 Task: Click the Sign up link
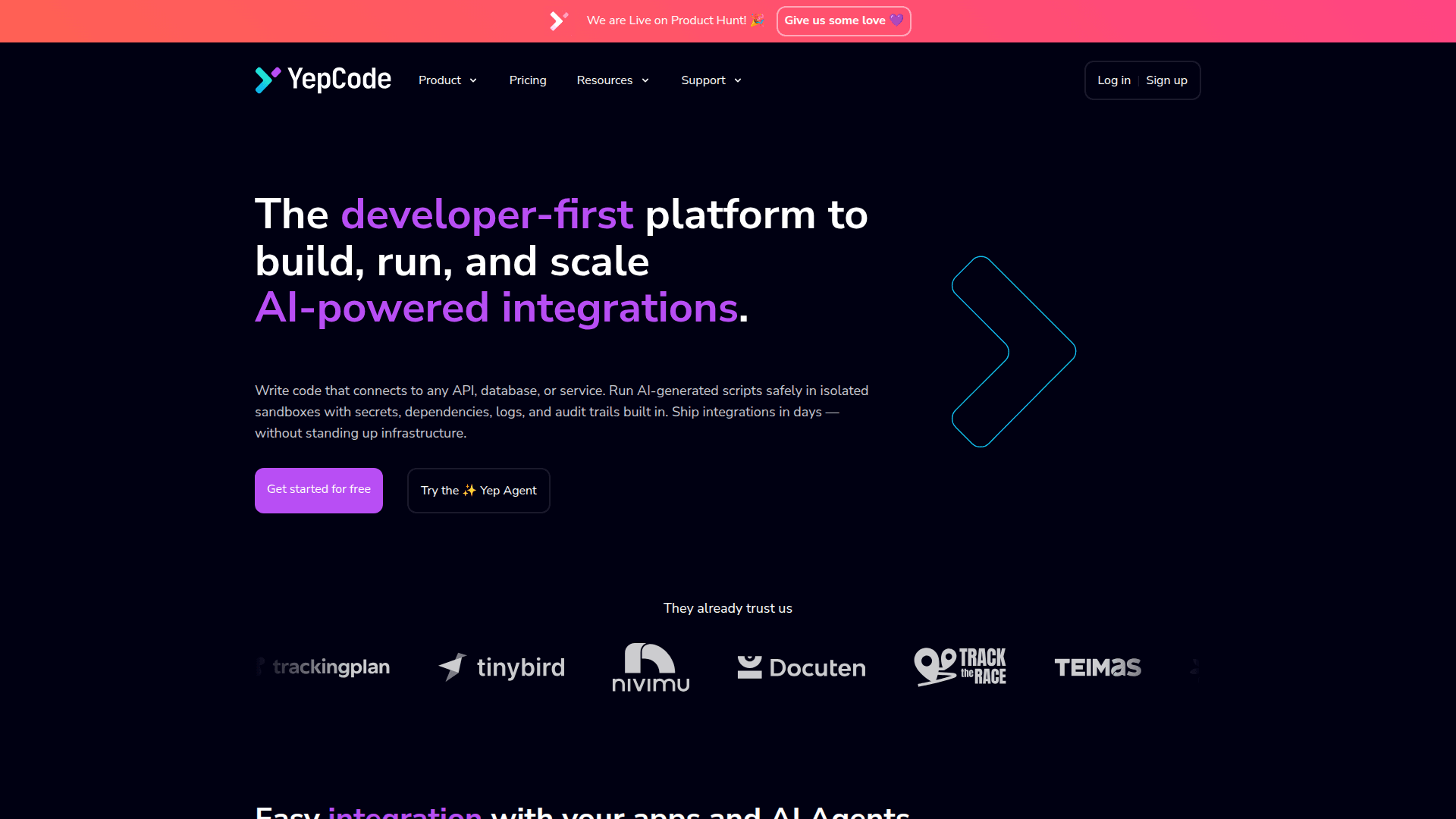pos(1166,80)
